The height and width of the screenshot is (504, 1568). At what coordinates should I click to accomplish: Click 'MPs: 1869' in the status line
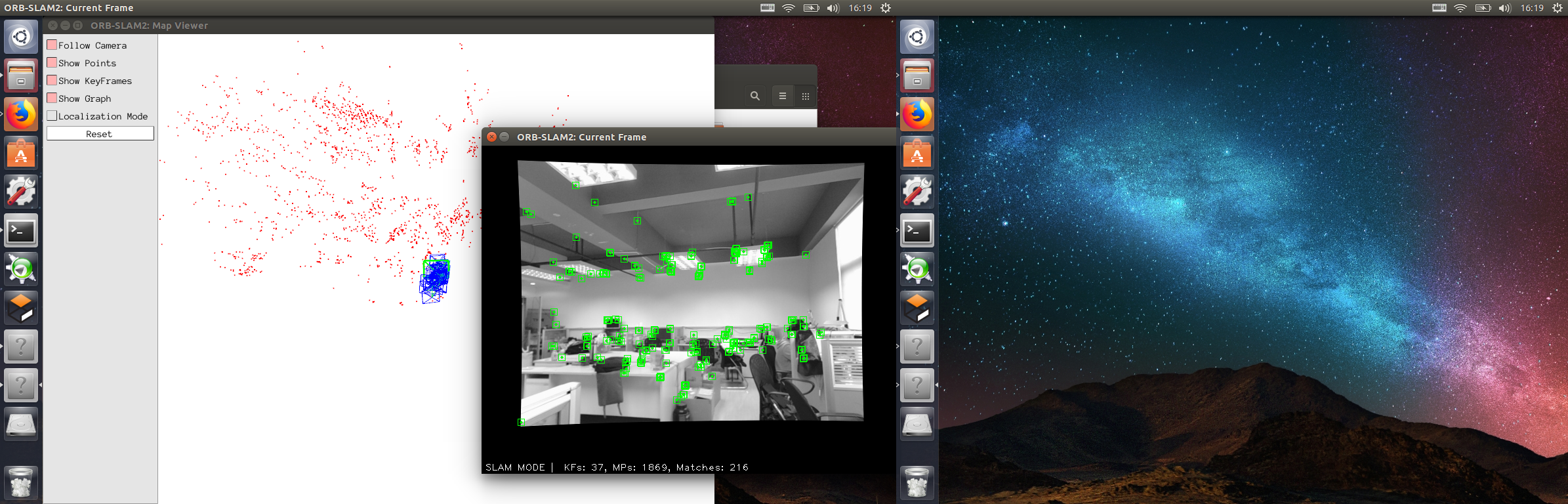(x=641, y=467)
